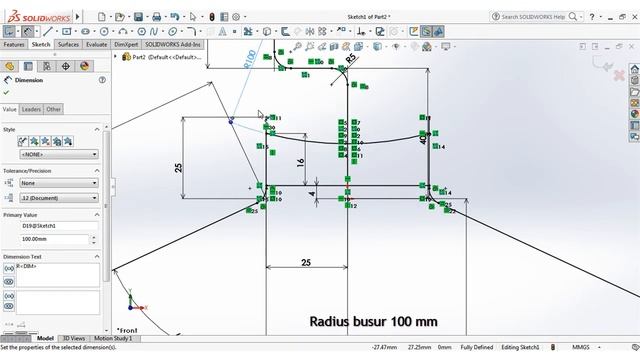The image size is (640, 360).
Task: Open the Display/Delete Relations tool
Action: point(361,31)
